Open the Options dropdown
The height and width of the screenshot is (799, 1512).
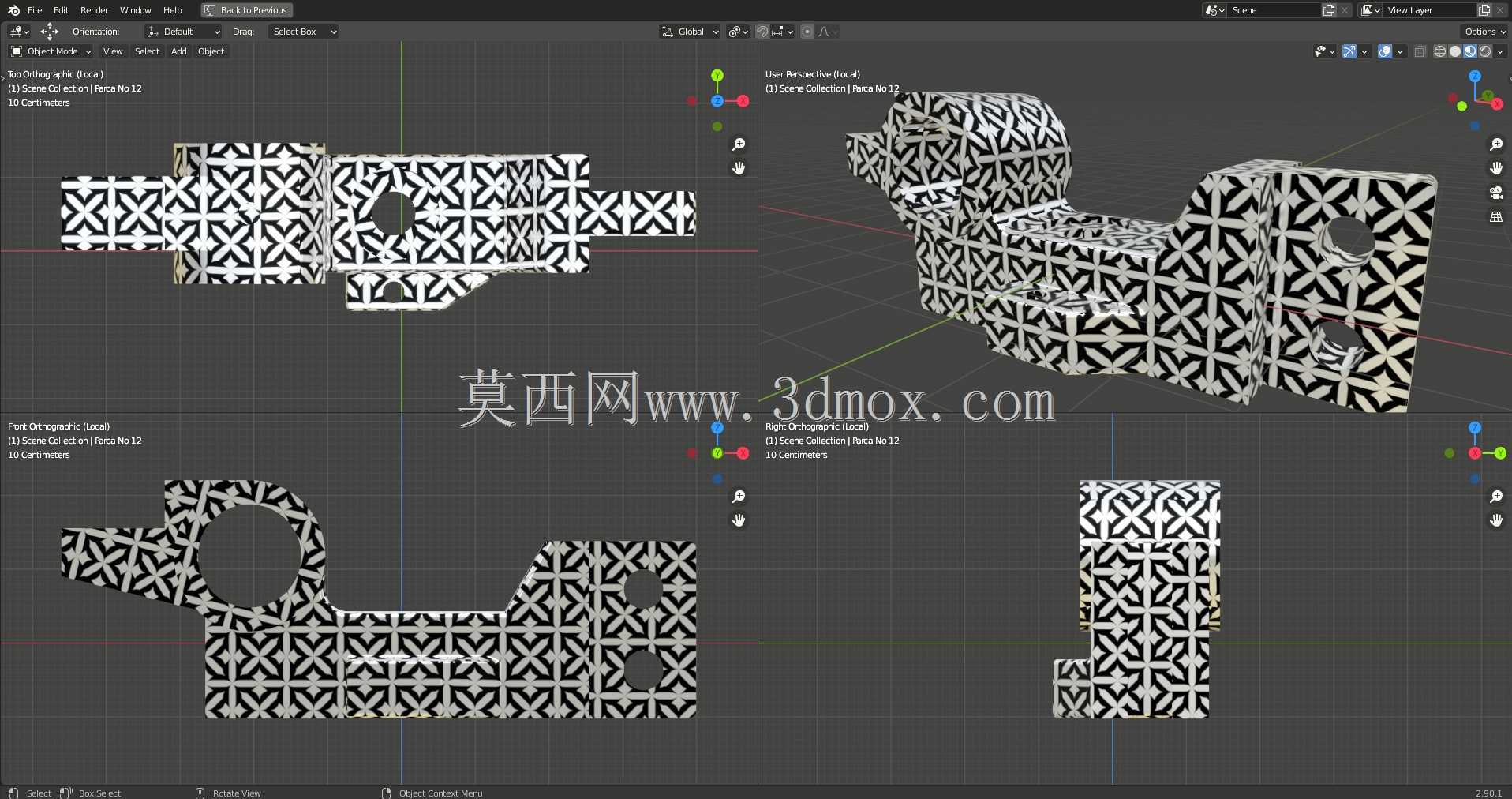click(1484, 32)
